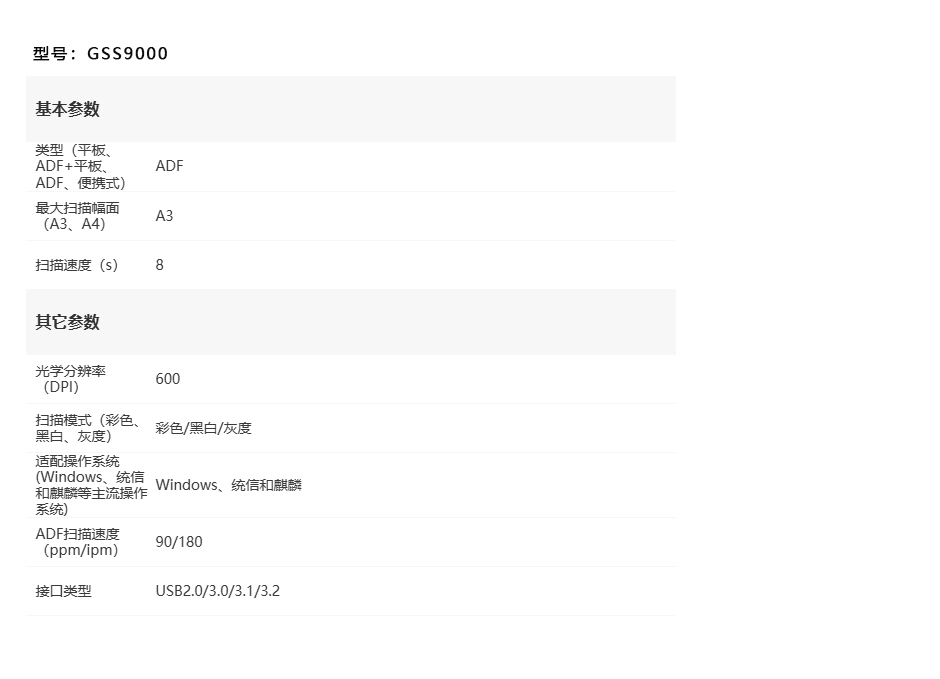Click the ADF type value
This screenshot has width=940, height=679.
click(170, 166)
